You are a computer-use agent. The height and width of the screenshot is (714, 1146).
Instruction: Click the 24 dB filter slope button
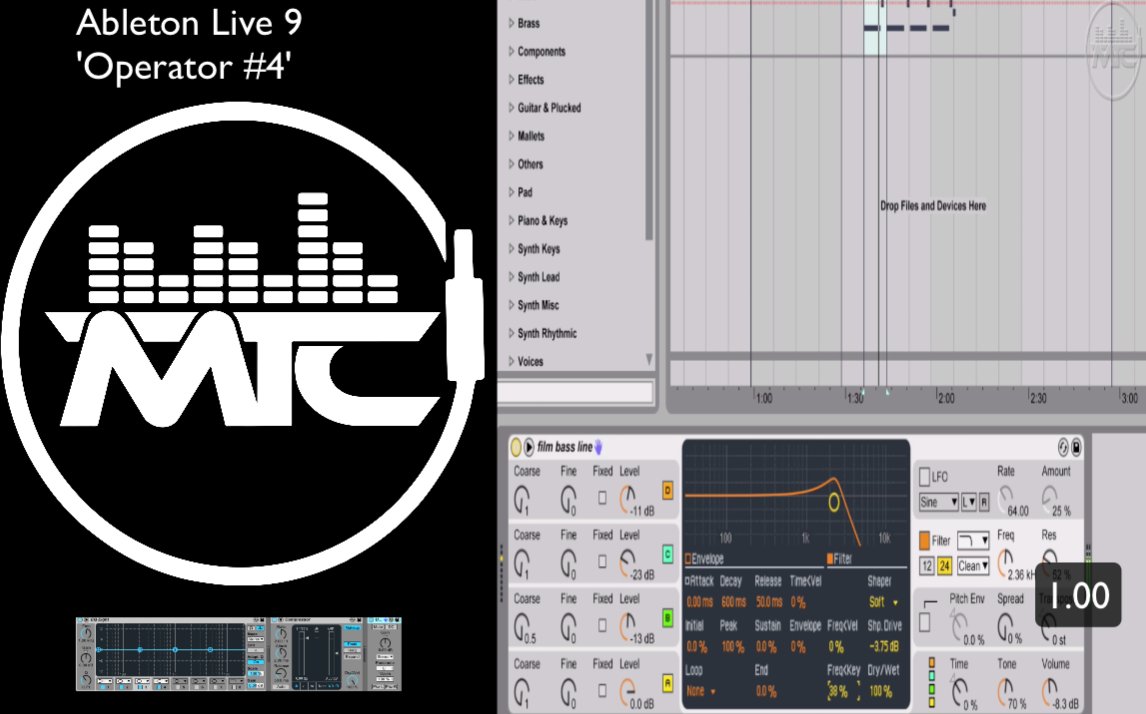946,566
